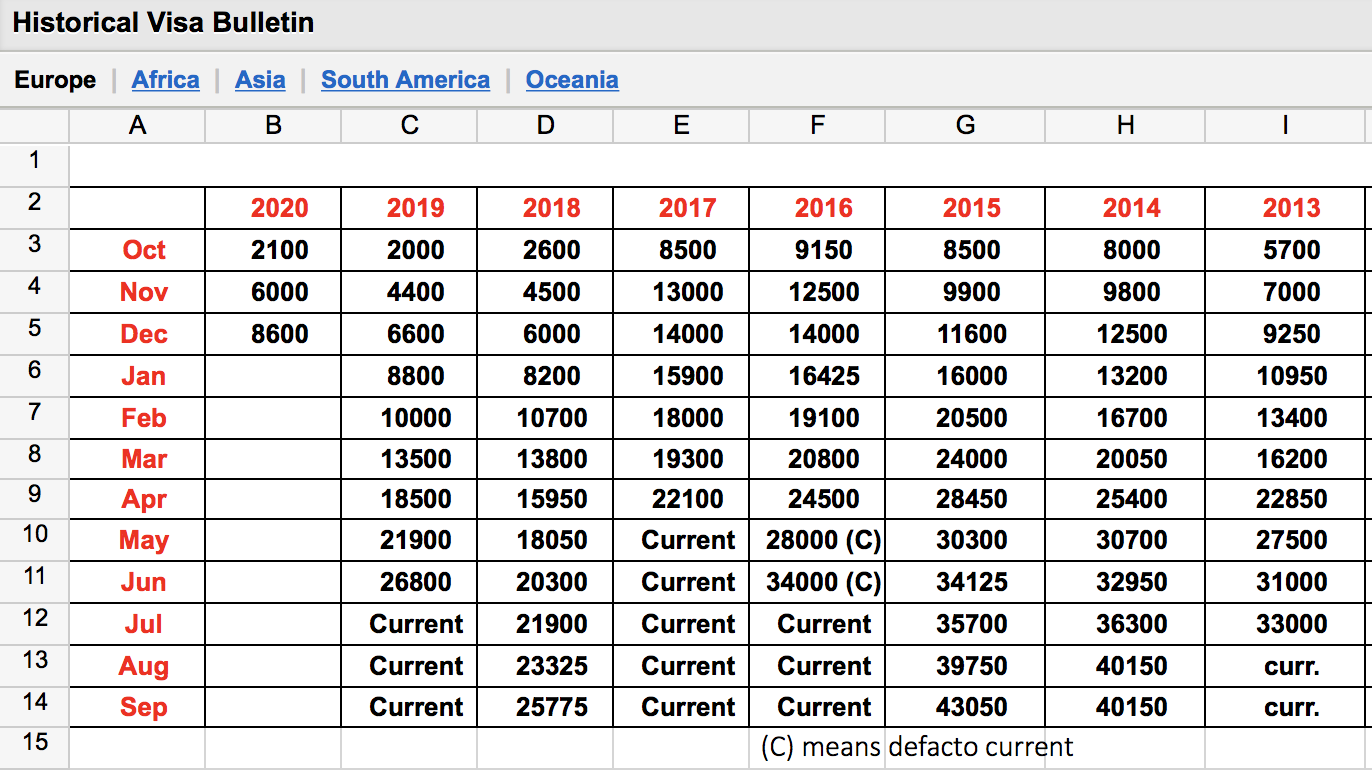Viewport: 1372px width, 778px height.
Task: Click the cell containing 26800
Action: [x=409, y=582]
